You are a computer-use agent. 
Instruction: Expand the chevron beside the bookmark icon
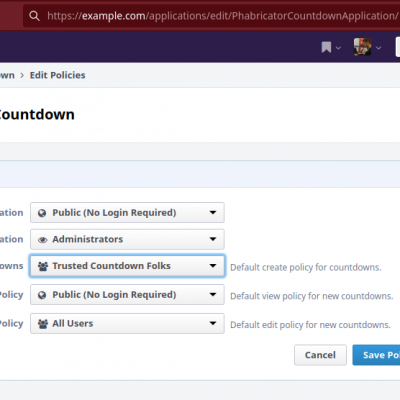pyautogui.click(x=338, y=48)
